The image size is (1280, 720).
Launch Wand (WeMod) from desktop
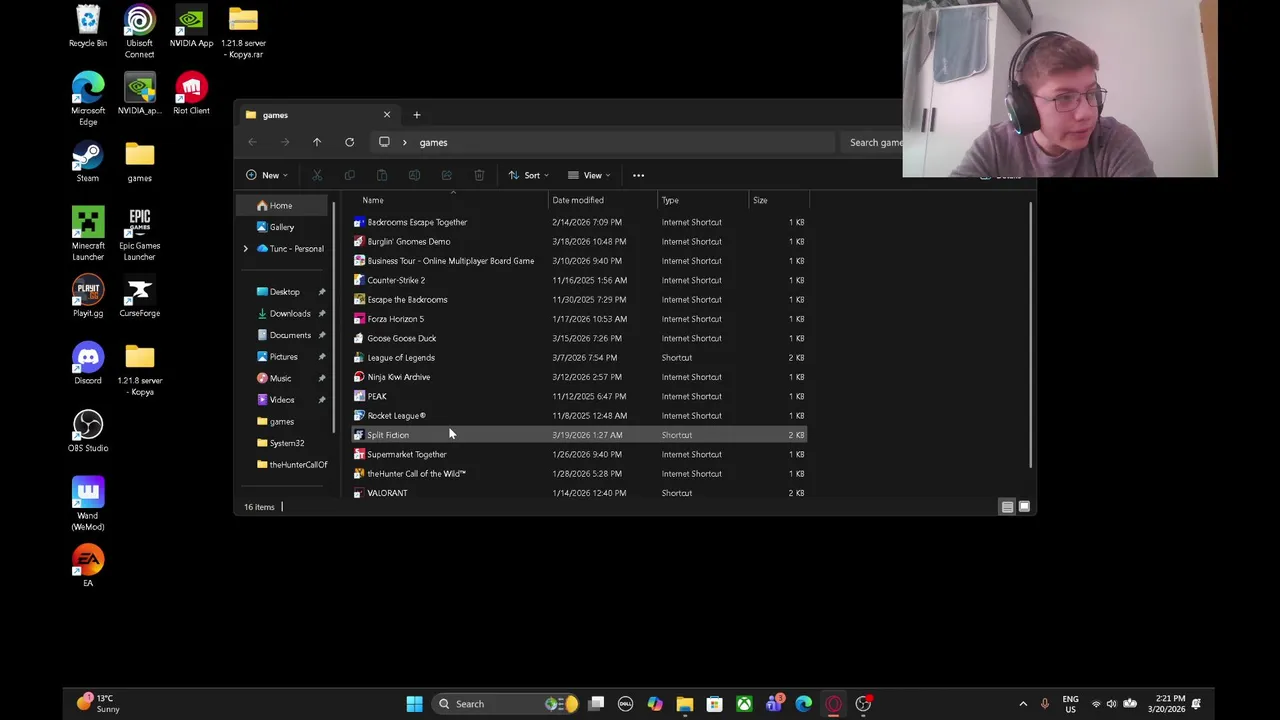click(88, 504)
